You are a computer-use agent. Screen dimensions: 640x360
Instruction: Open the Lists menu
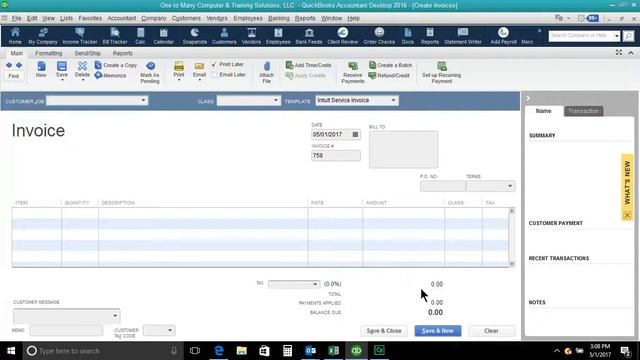click(66, 18)
